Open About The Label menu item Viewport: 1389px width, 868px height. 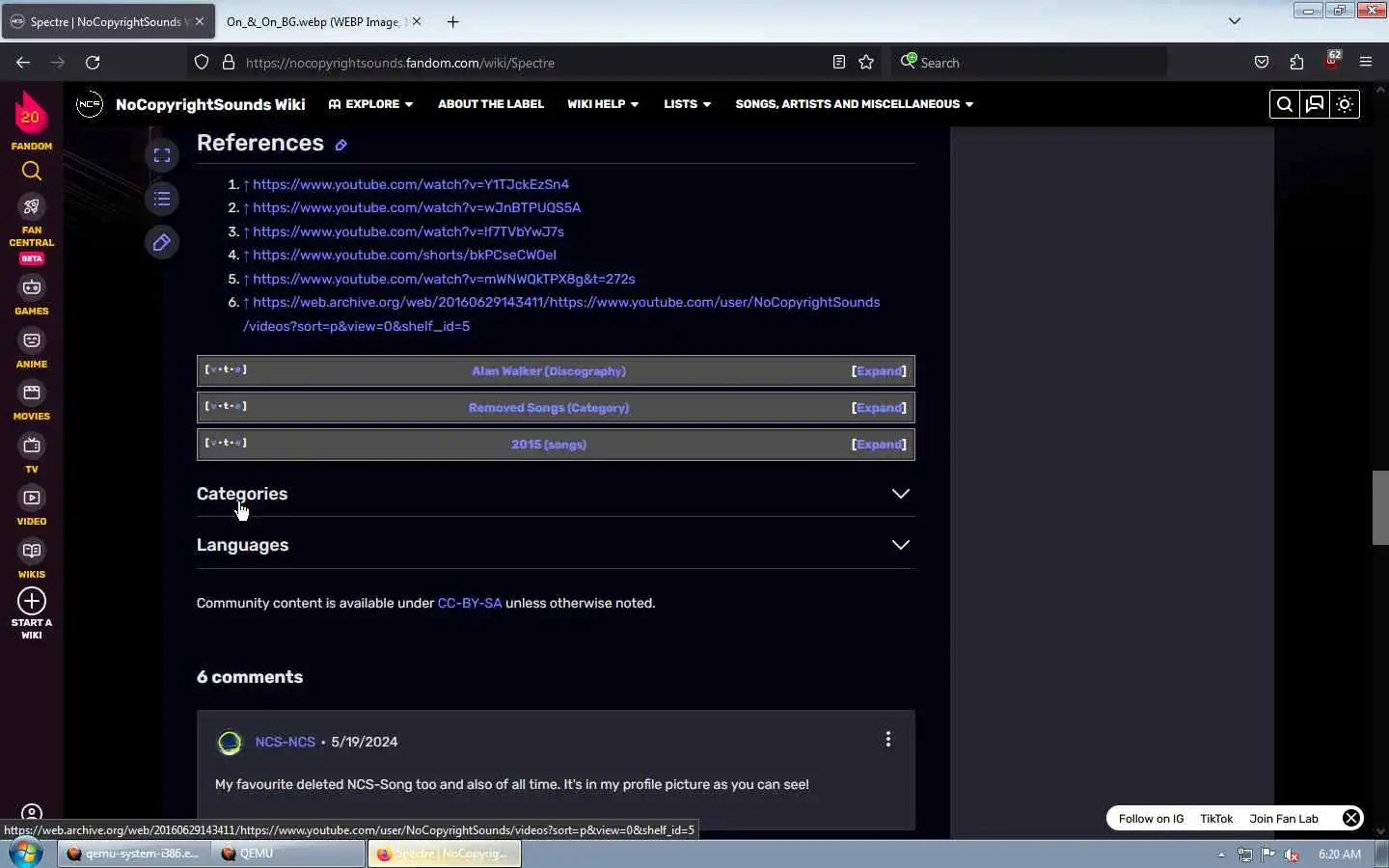tap(491, 104)
